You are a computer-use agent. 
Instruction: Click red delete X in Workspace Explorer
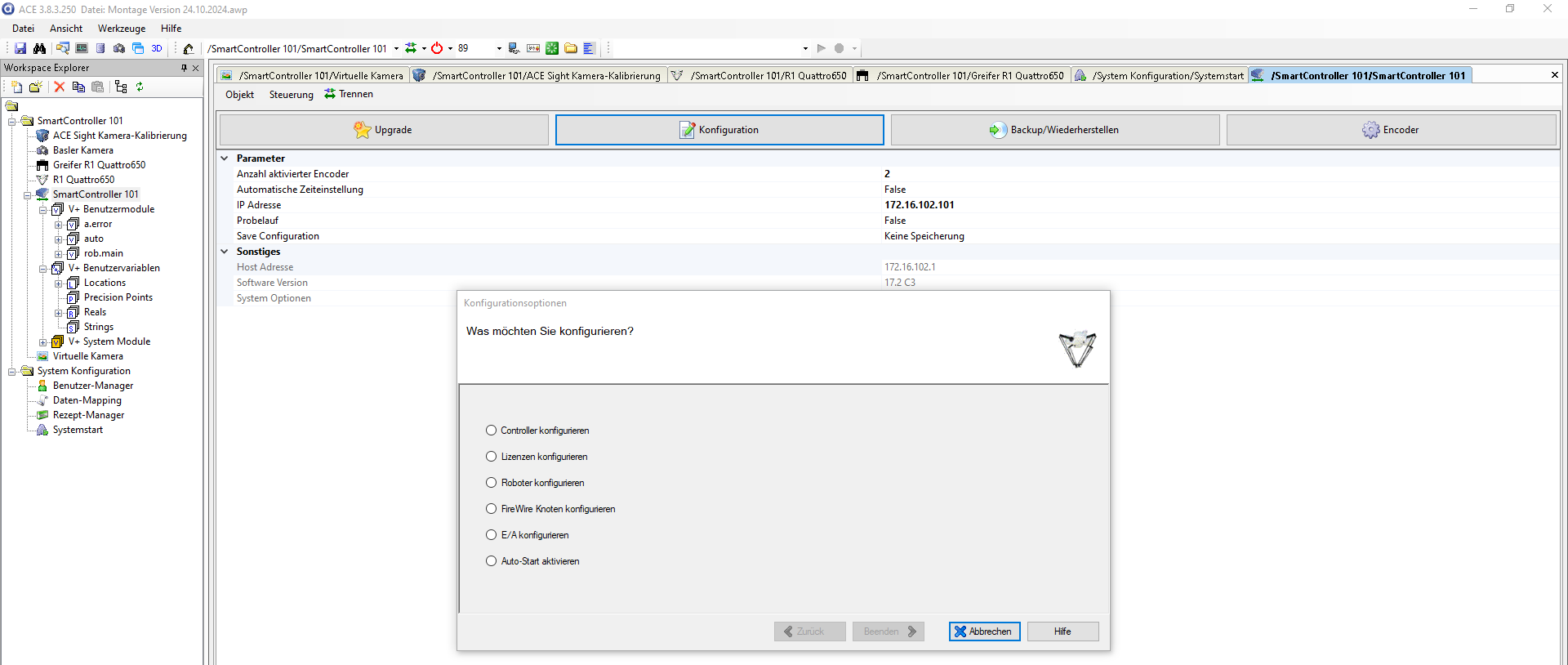(x=60, y=87)
